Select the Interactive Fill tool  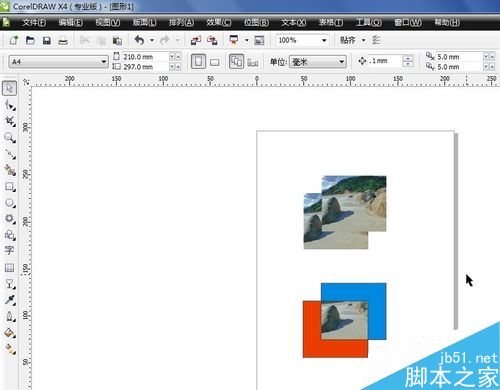pyautogui.click(x=10, y=349)
